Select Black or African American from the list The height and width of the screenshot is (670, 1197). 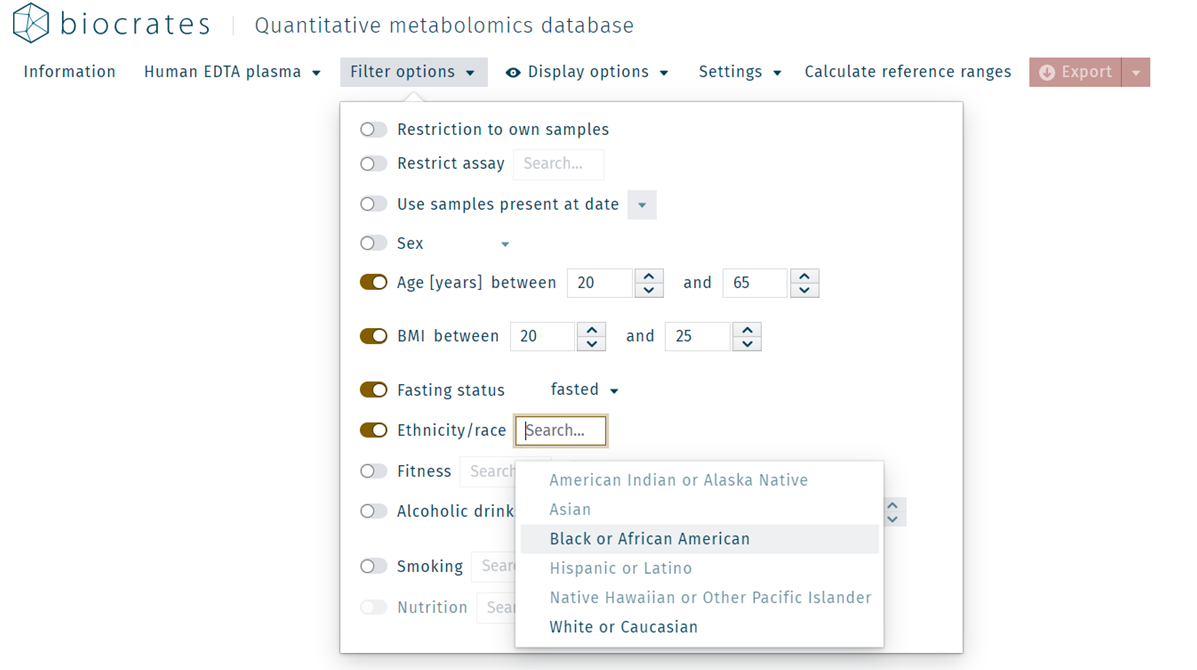click(x=651, y=538)
